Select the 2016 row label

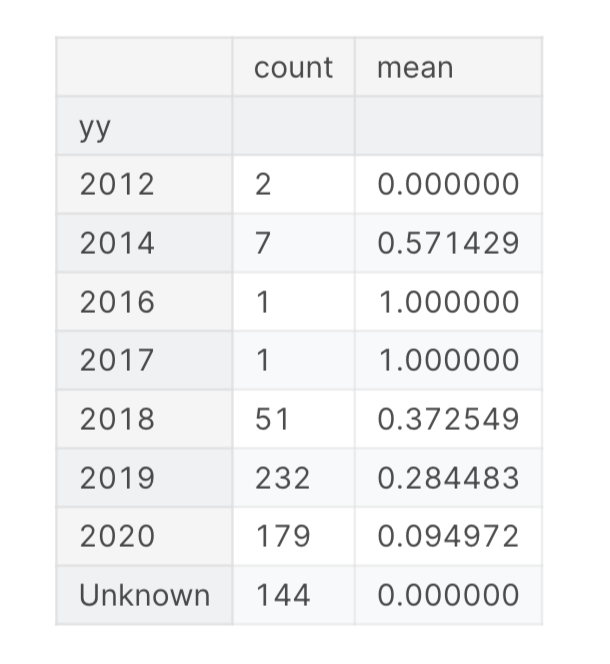click(117, 302)
